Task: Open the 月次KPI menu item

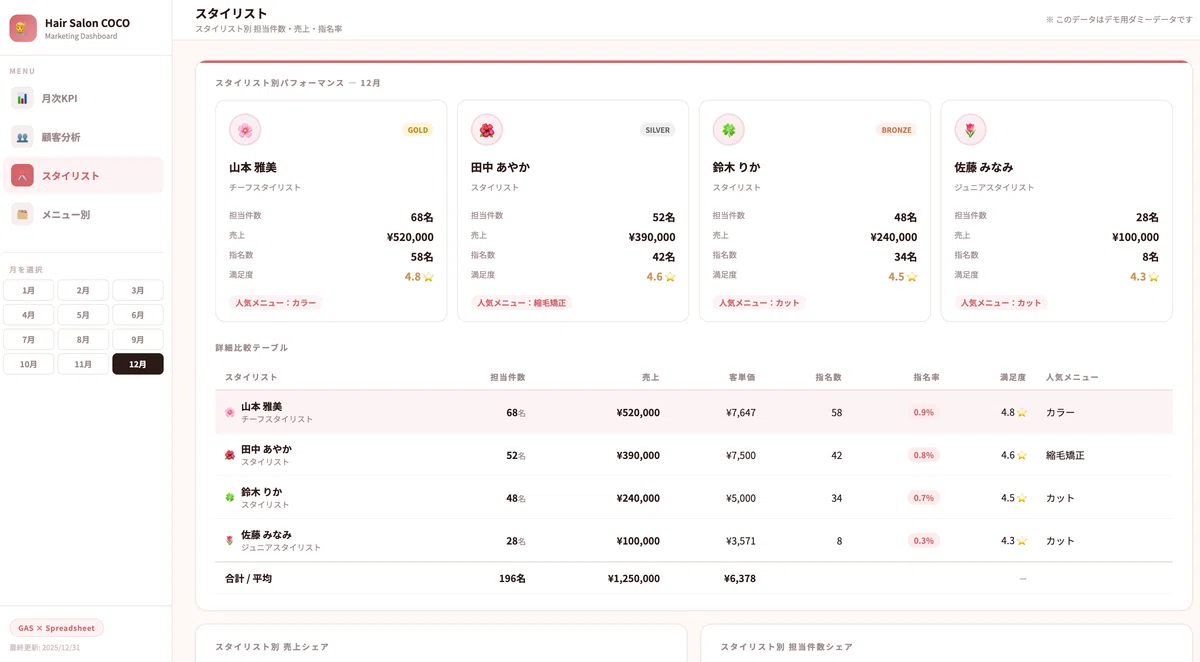Action: [83, 98]
